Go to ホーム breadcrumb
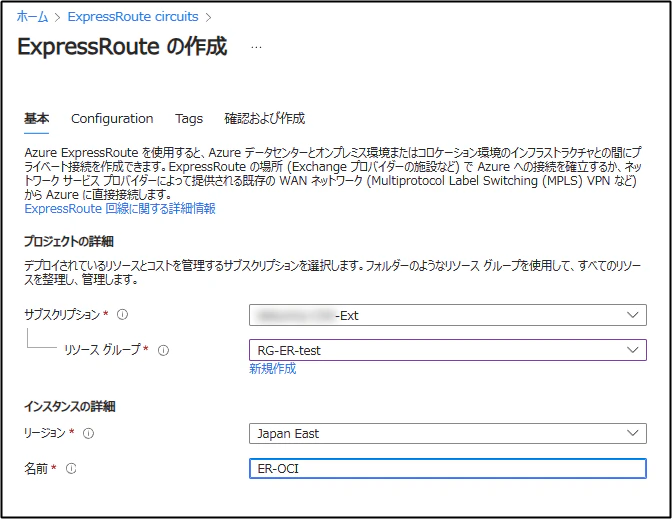 click(x=33, y=17)
